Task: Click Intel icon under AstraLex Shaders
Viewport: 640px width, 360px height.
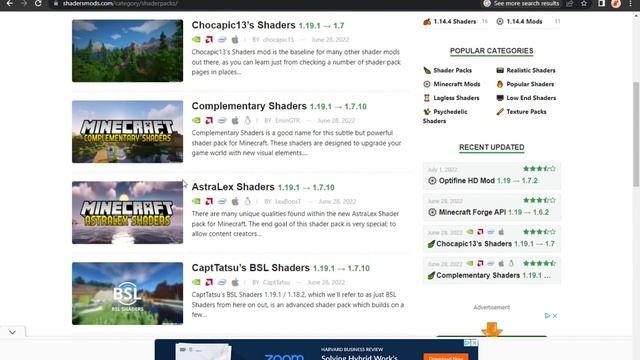Action: [x=222, y=201]
